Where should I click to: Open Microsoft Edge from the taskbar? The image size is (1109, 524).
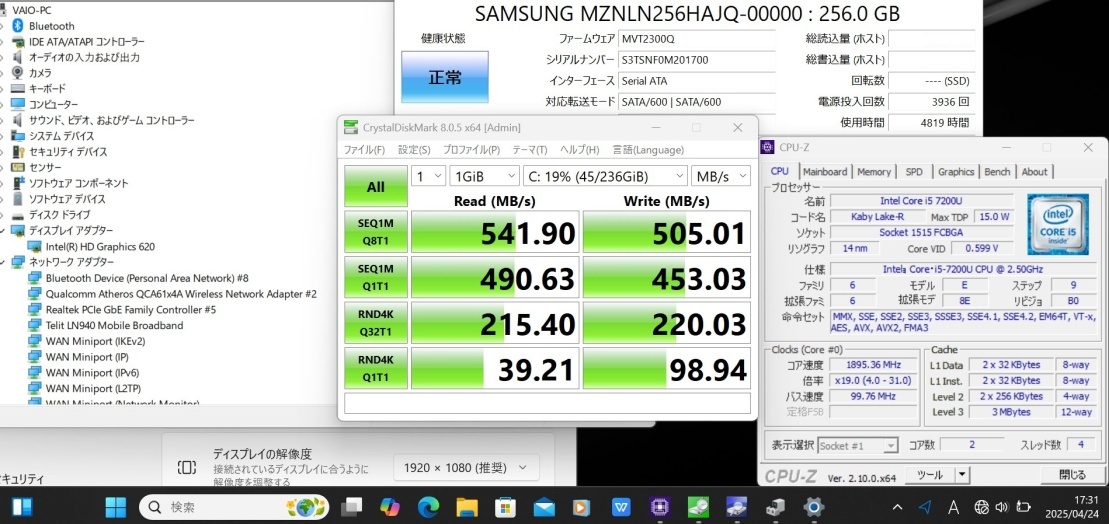428,506
